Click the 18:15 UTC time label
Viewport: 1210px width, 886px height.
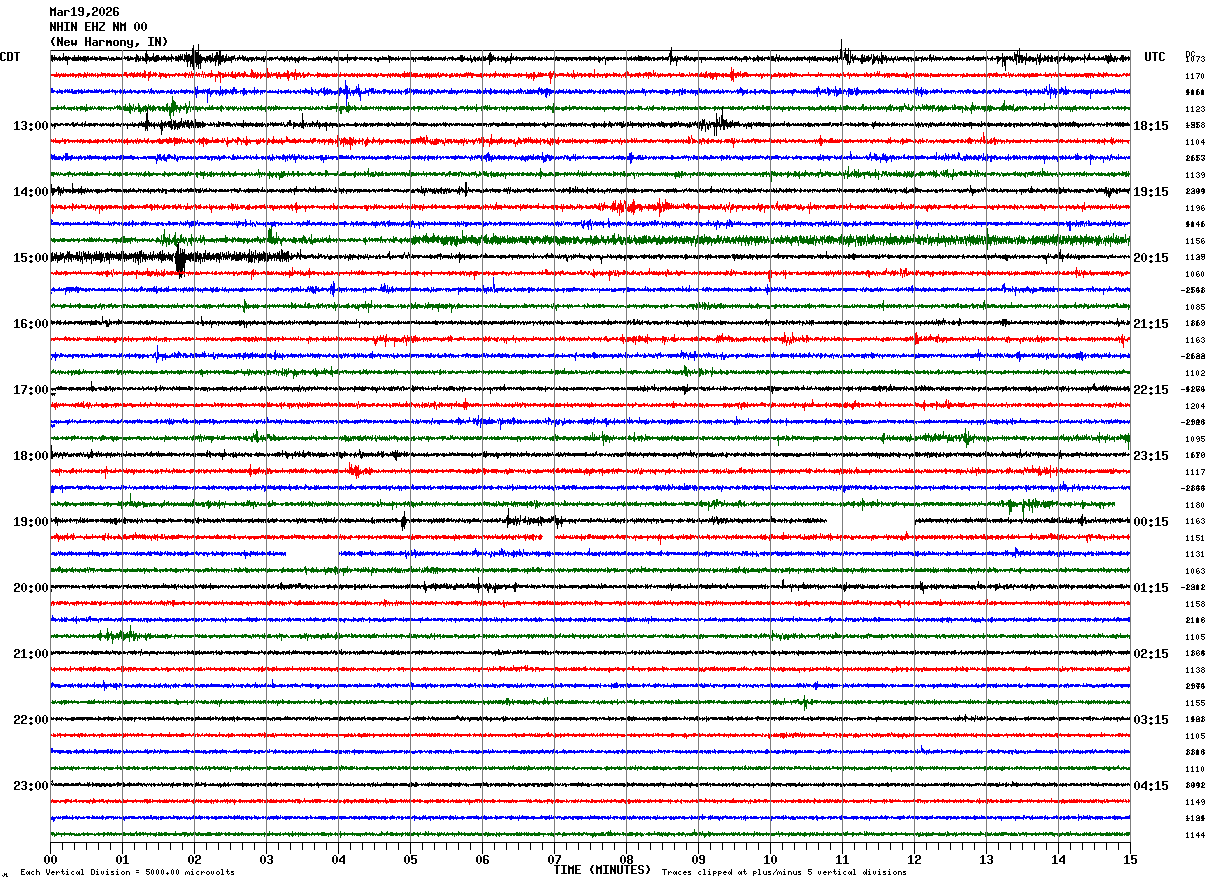[1151, 126]
